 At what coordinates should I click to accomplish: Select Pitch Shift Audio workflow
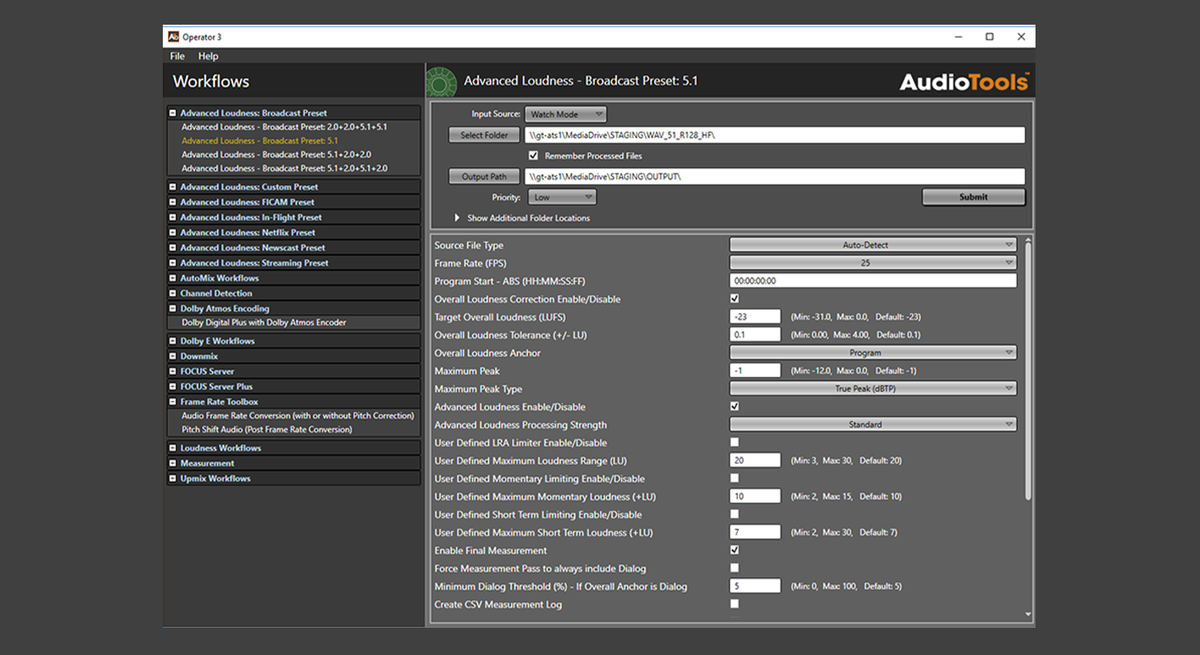click(x=267, y=429)
